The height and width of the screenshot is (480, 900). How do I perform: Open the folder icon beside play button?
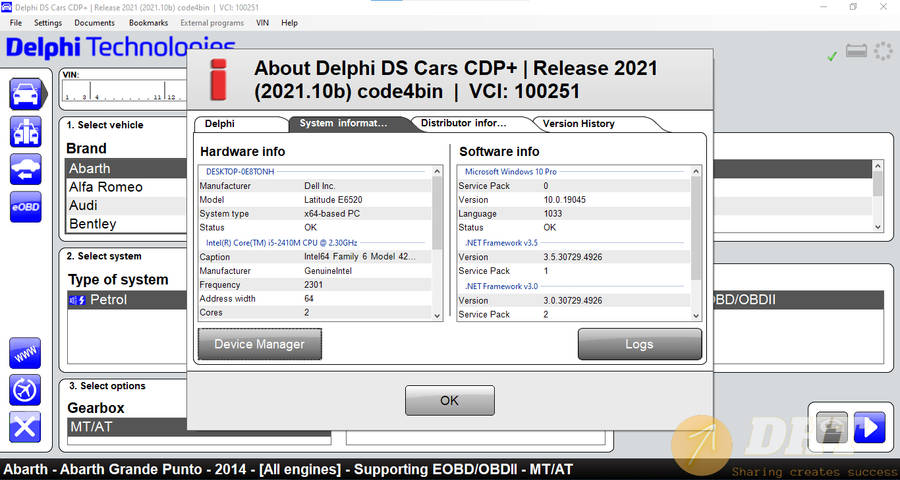832,428
